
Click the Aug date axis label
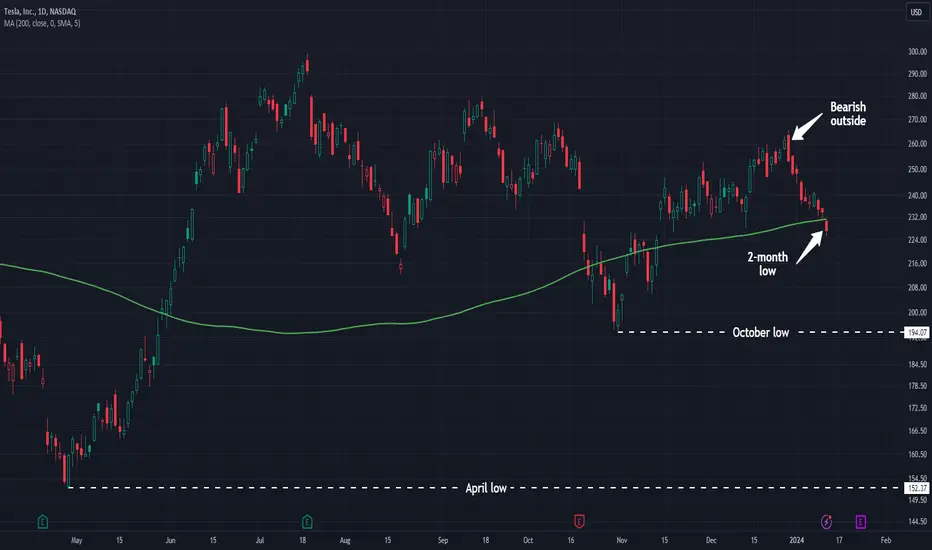pos(345,540)
